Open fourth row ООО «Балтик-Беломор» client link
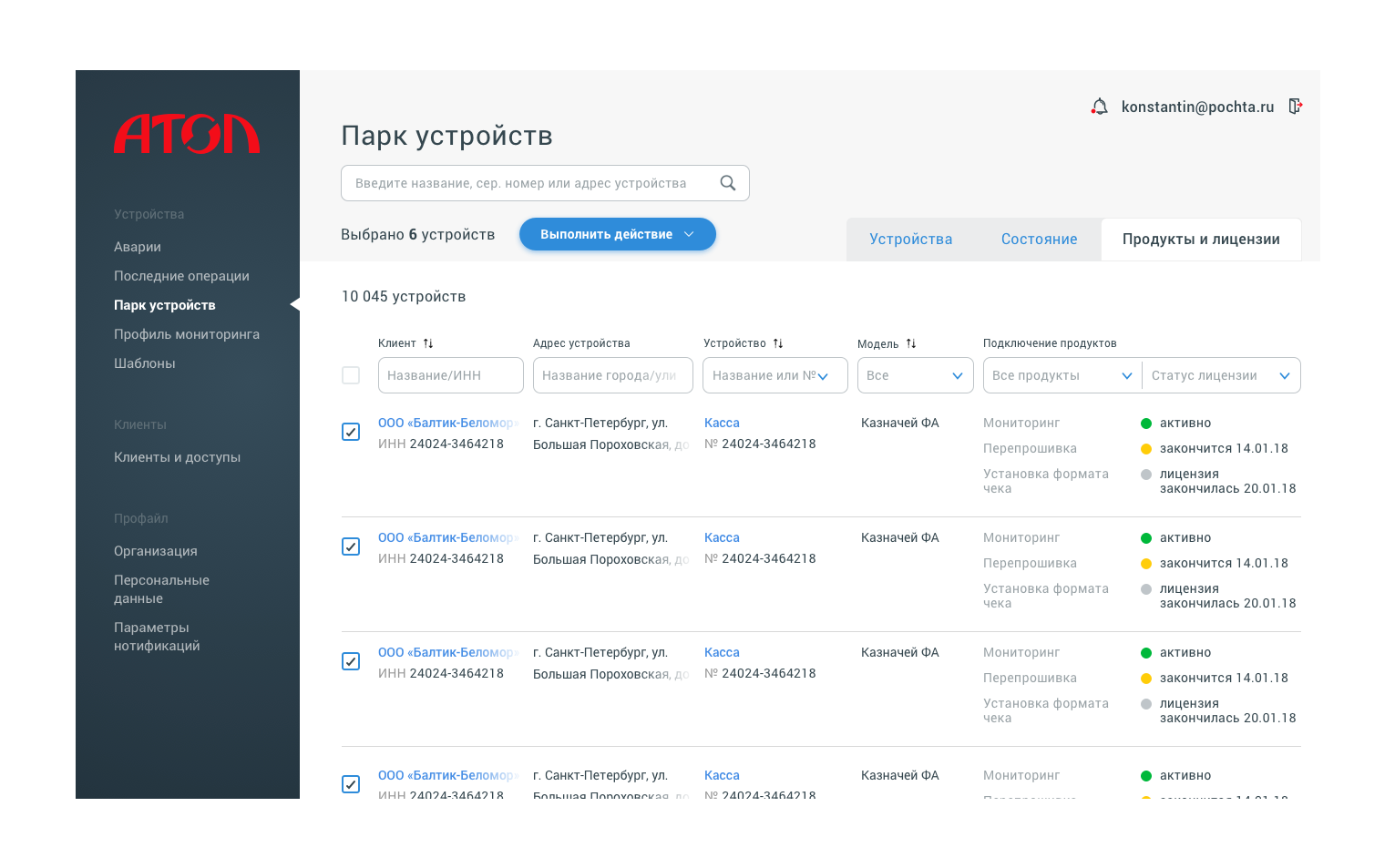The width and height of the screenshot is (1395, 868). pyautogui.click(x=447, y=775)
